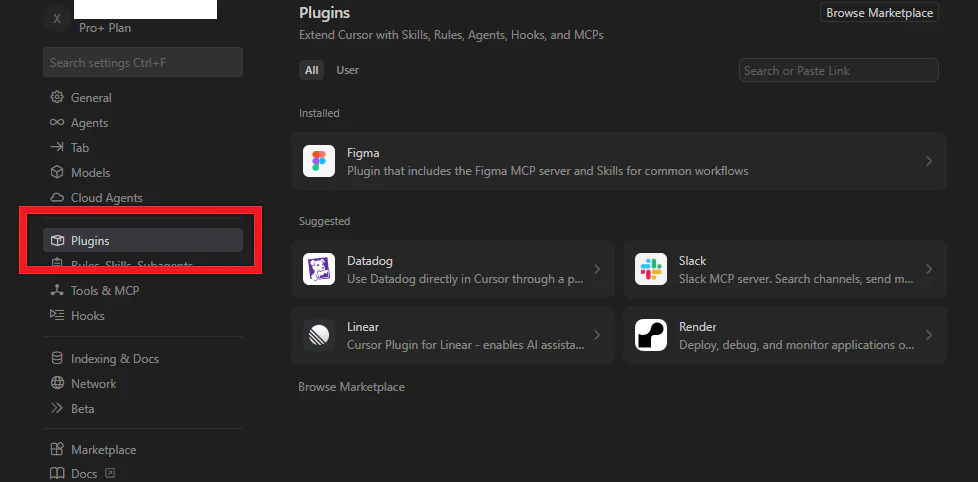Expand the Linear plugin chevron

tap(597, 335)
